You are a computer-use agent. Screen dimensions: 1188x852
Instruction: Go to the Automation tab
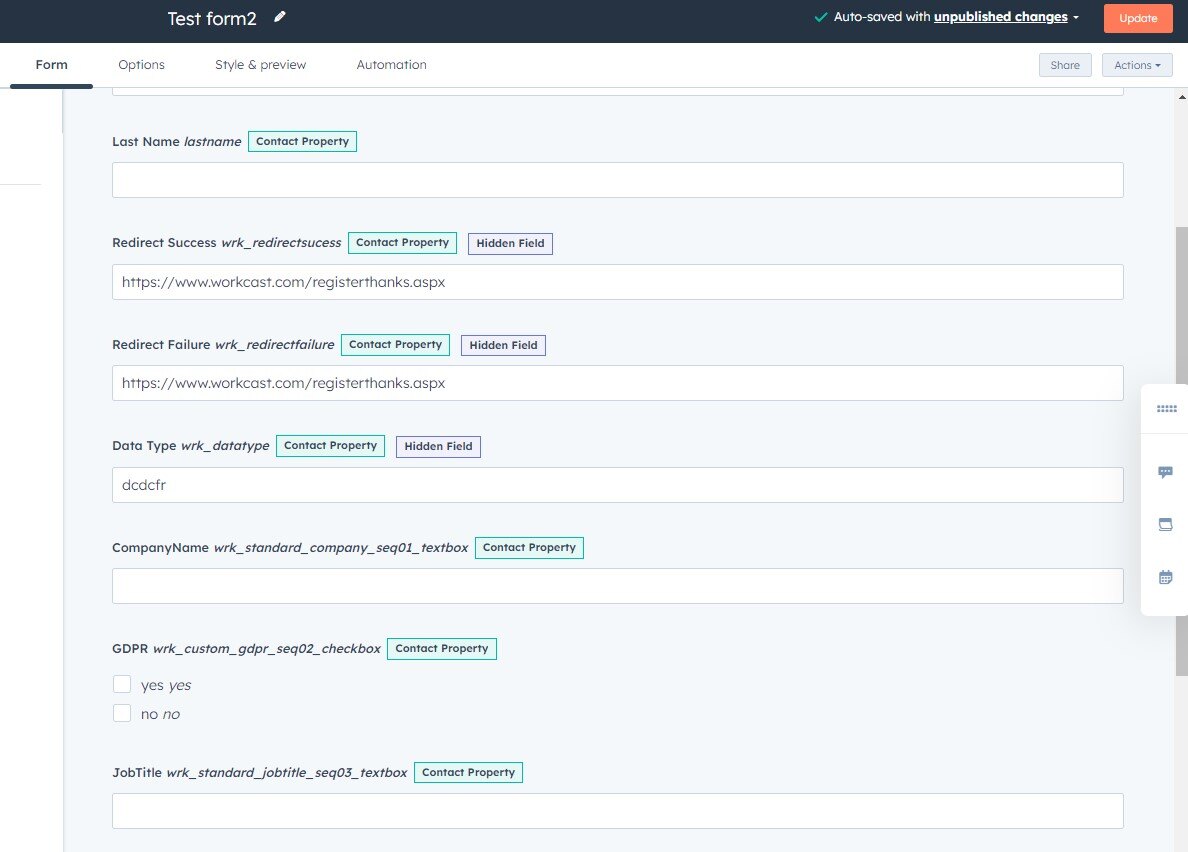391,65
